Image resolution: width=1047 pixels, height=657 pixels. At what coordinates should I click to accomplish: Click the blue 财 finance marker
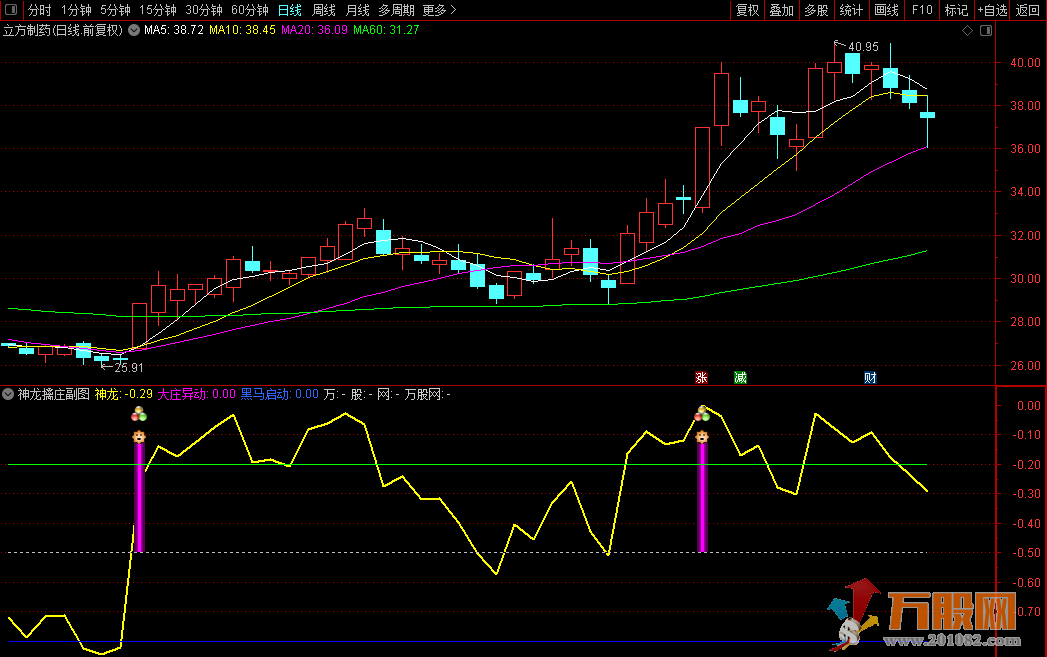click(x=870, y=377)
